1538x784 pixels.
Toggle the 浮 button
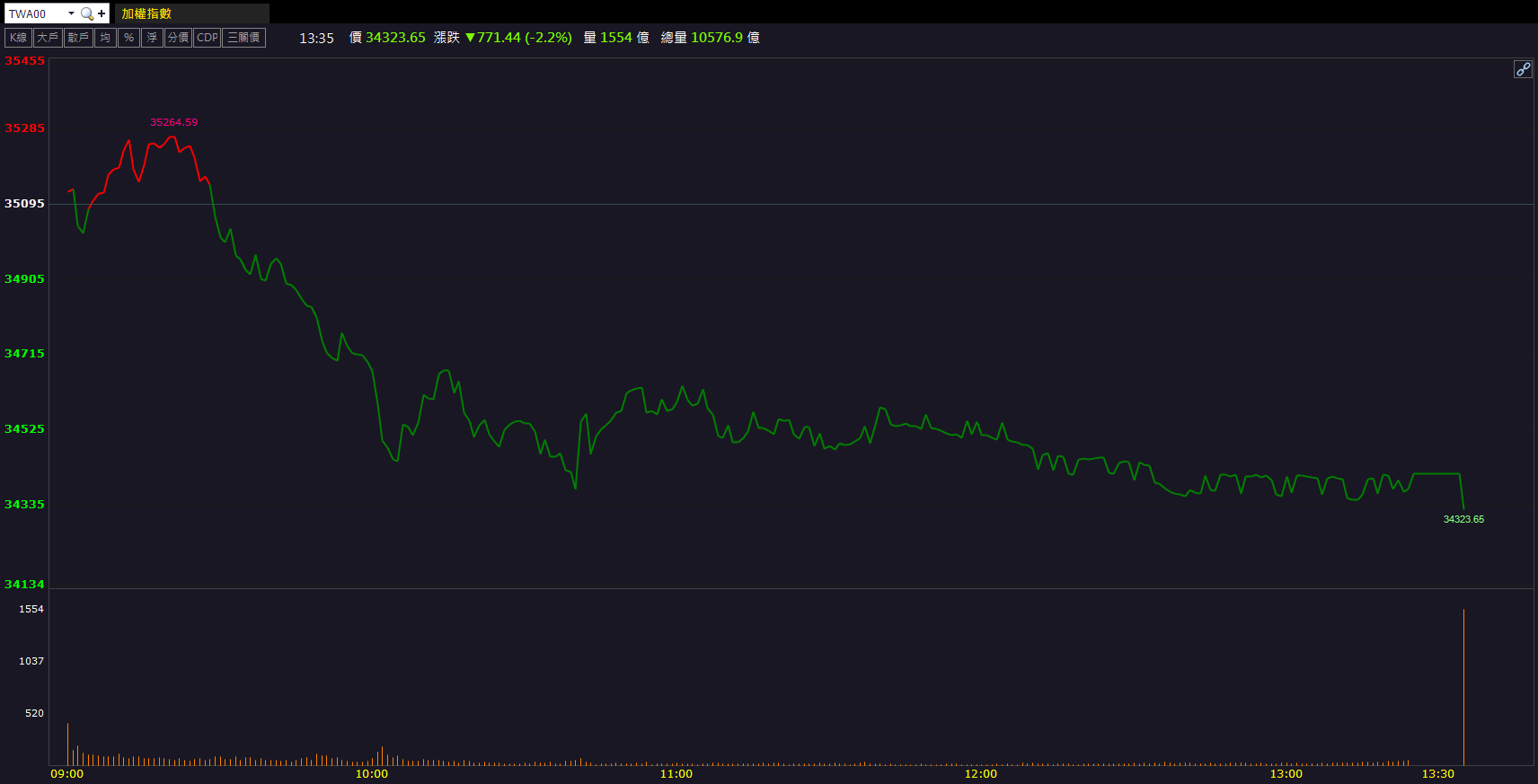(x=152, y=38)
